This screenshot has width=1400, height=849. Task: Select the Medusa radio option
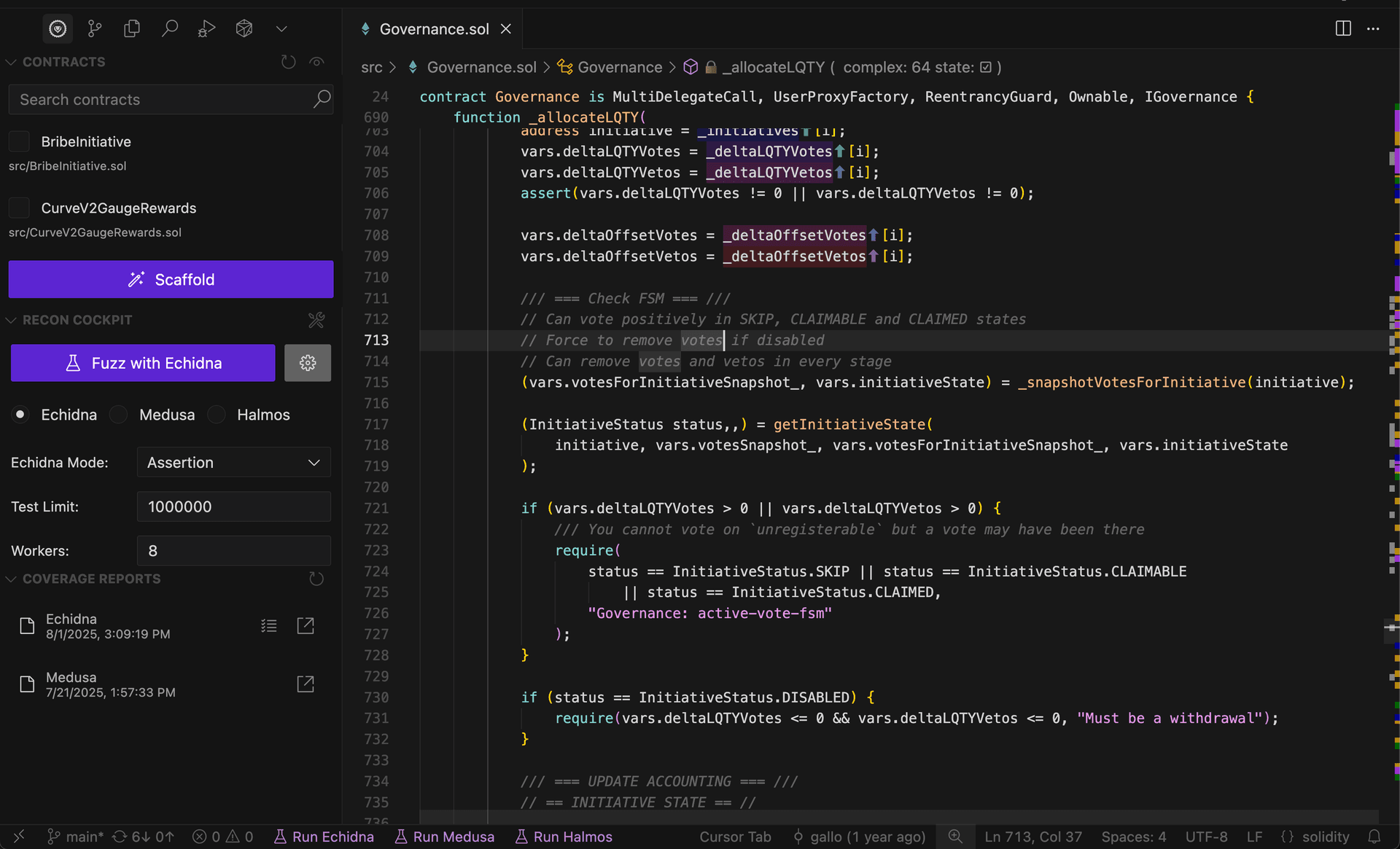119,415
